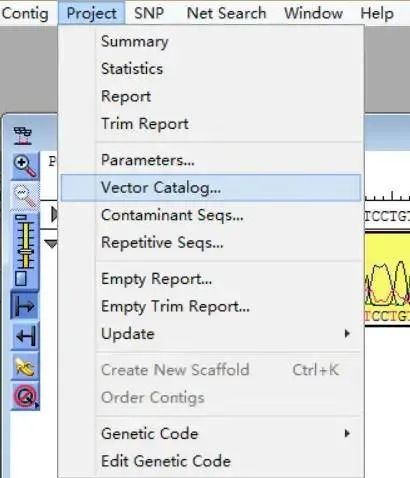Collapse the down-pointing triangle next to chromatogram
The height and width of the screenshot is (478, 410).
pos(51,244)
